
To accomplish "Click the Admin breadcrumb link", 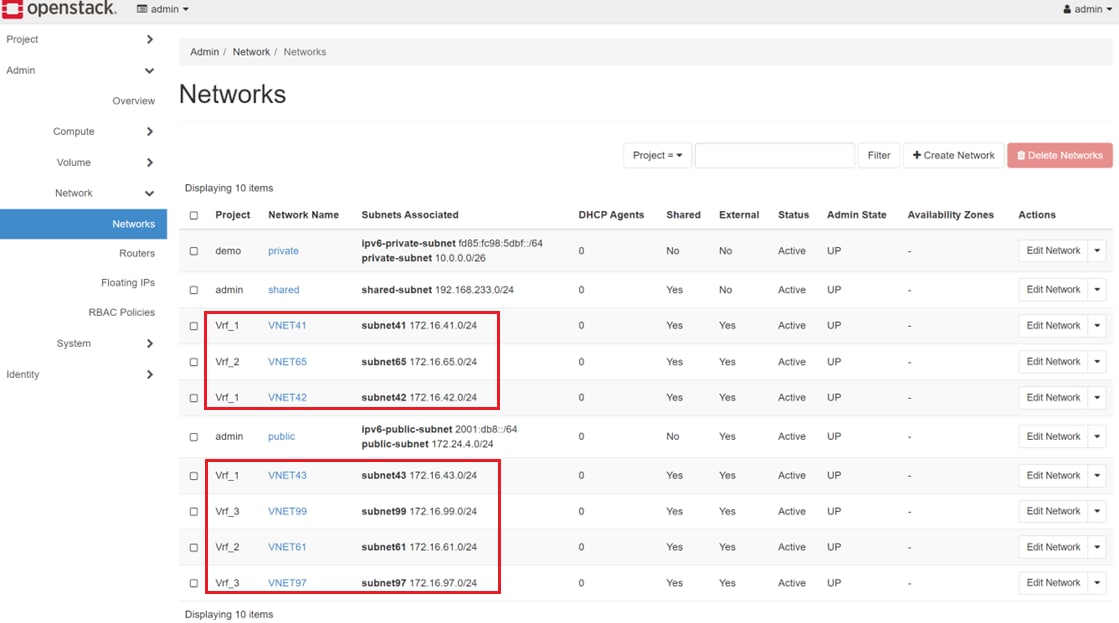I will [204, 52].
